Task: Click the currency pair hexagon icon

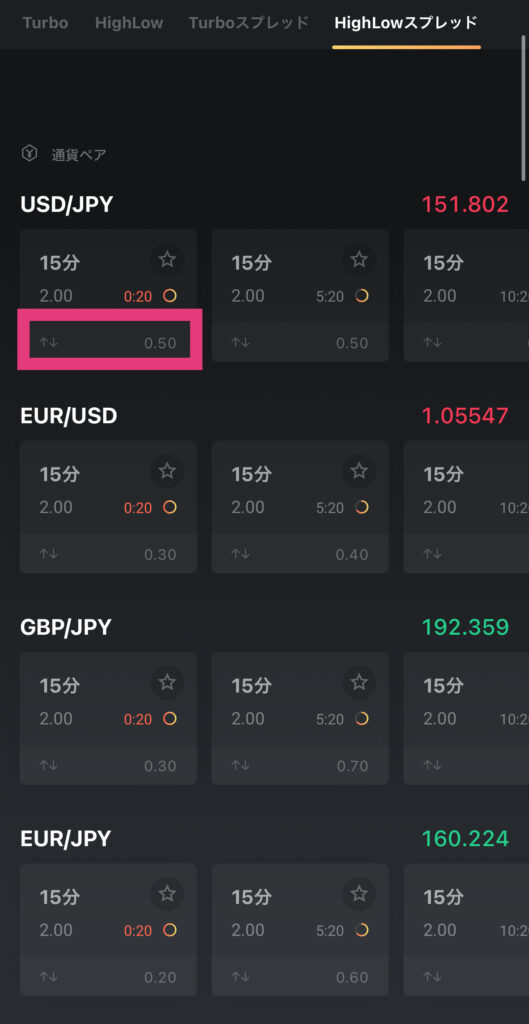Action: (30, 153)
